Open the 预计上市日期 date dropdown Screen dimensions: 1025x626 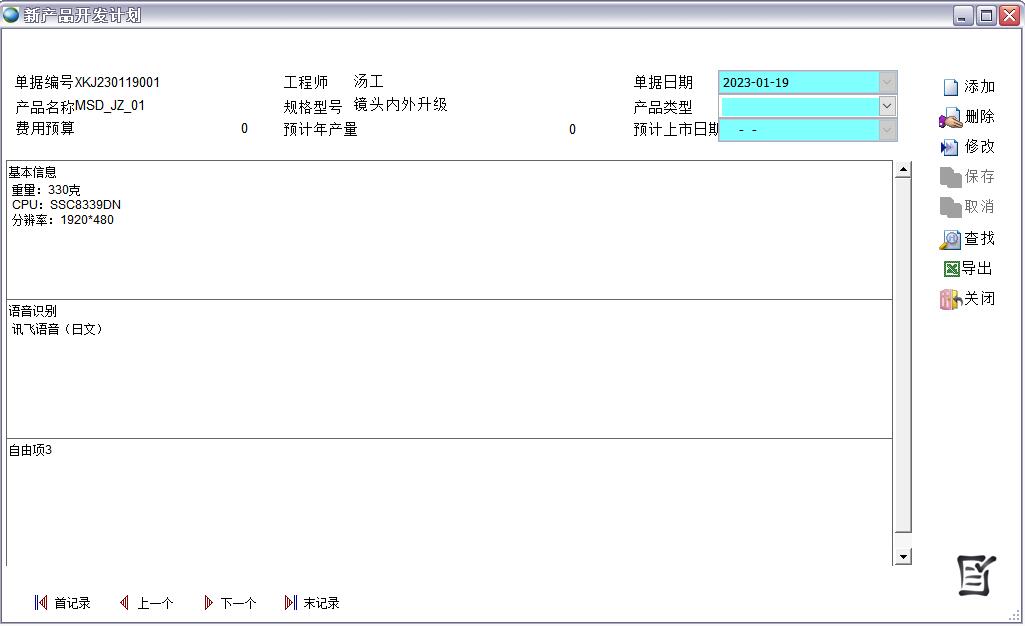pos(887,130)
